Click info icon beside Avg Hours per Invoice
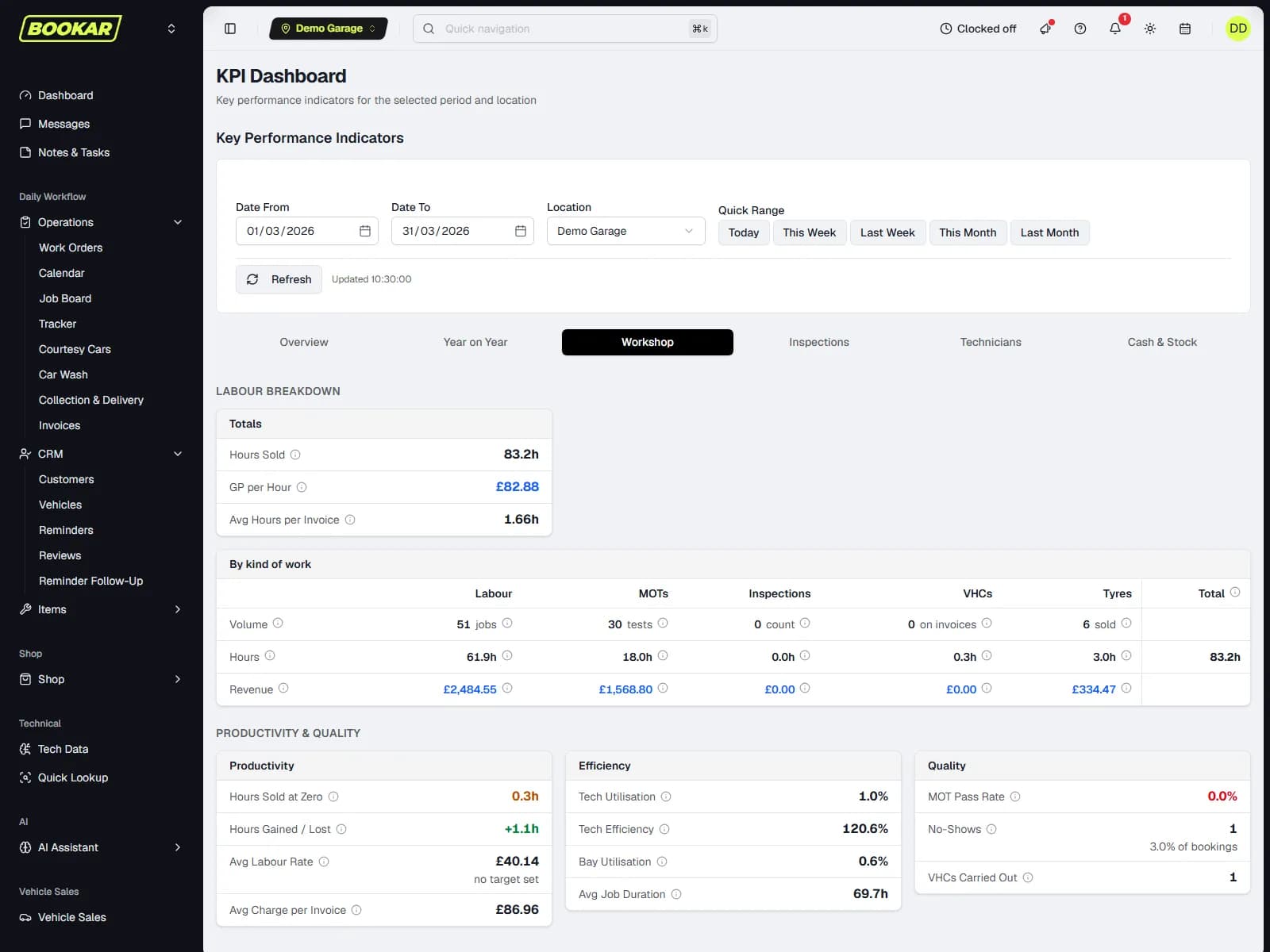The height and width of the screenshot is (952, 1270). point(350,520)
